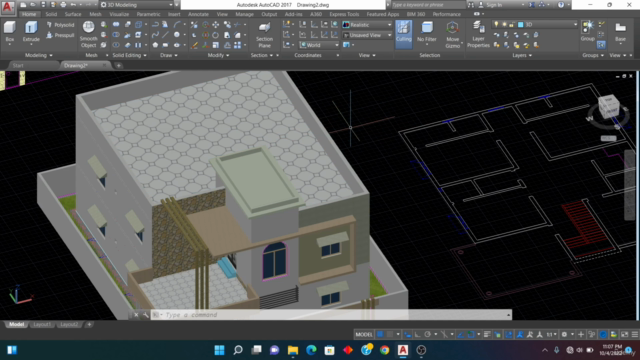The width and height of the screenshot is (640, 360).
Task: Open taskbar Search
Action: pyautogui.click(x=238, y=350)
